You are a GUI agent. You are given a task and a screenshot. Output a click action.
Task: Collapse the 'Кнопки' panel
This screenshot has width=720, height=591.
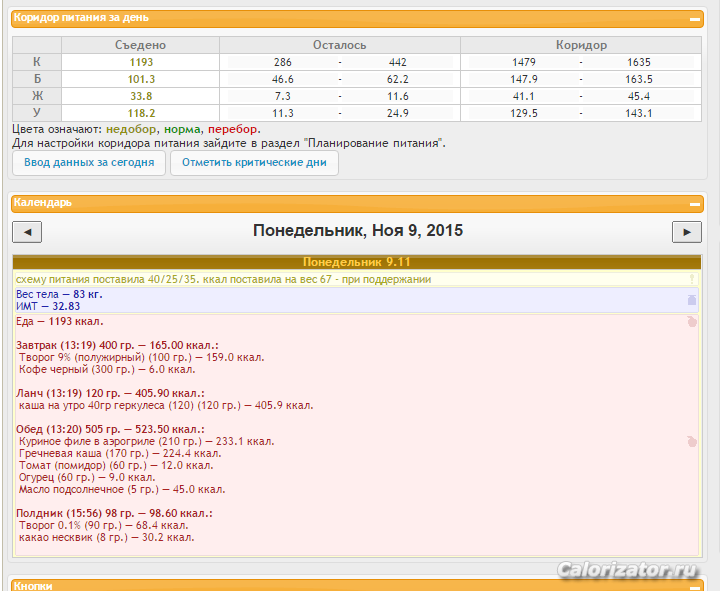[696, 585]
